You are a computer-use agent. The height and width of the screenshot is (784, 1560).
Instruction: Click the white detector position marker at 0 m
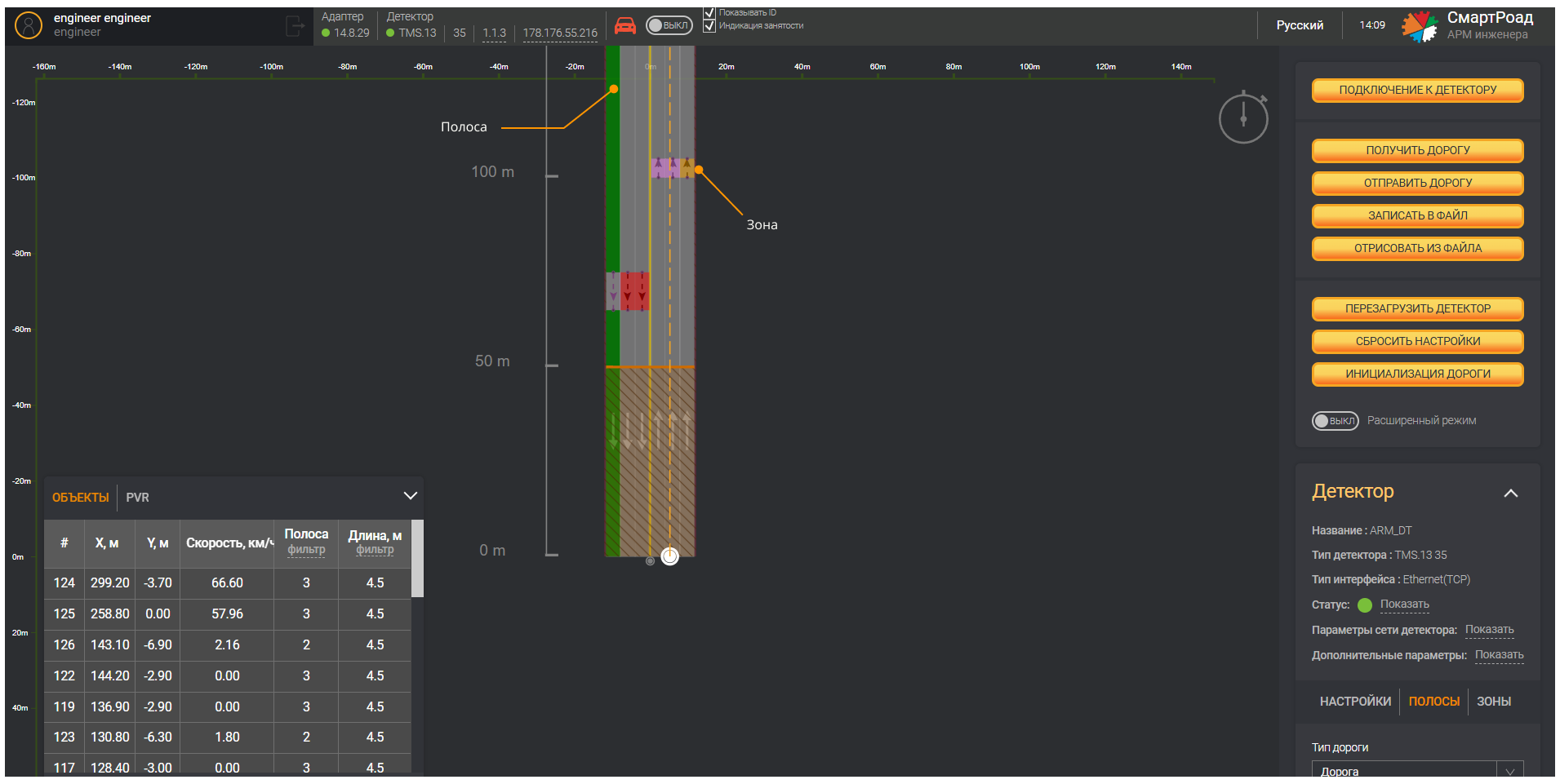669,556
